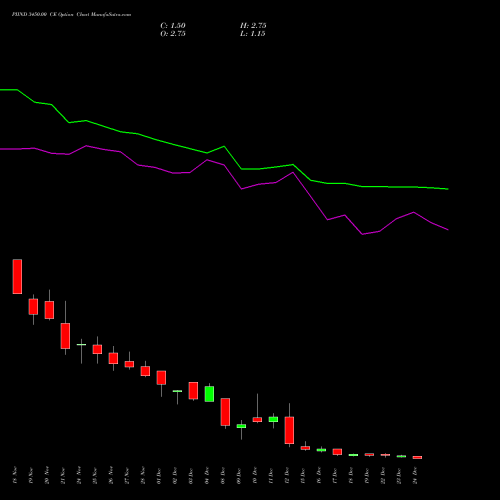
Task: Click the red candle for 21 Nov
Action: point(65,336)
